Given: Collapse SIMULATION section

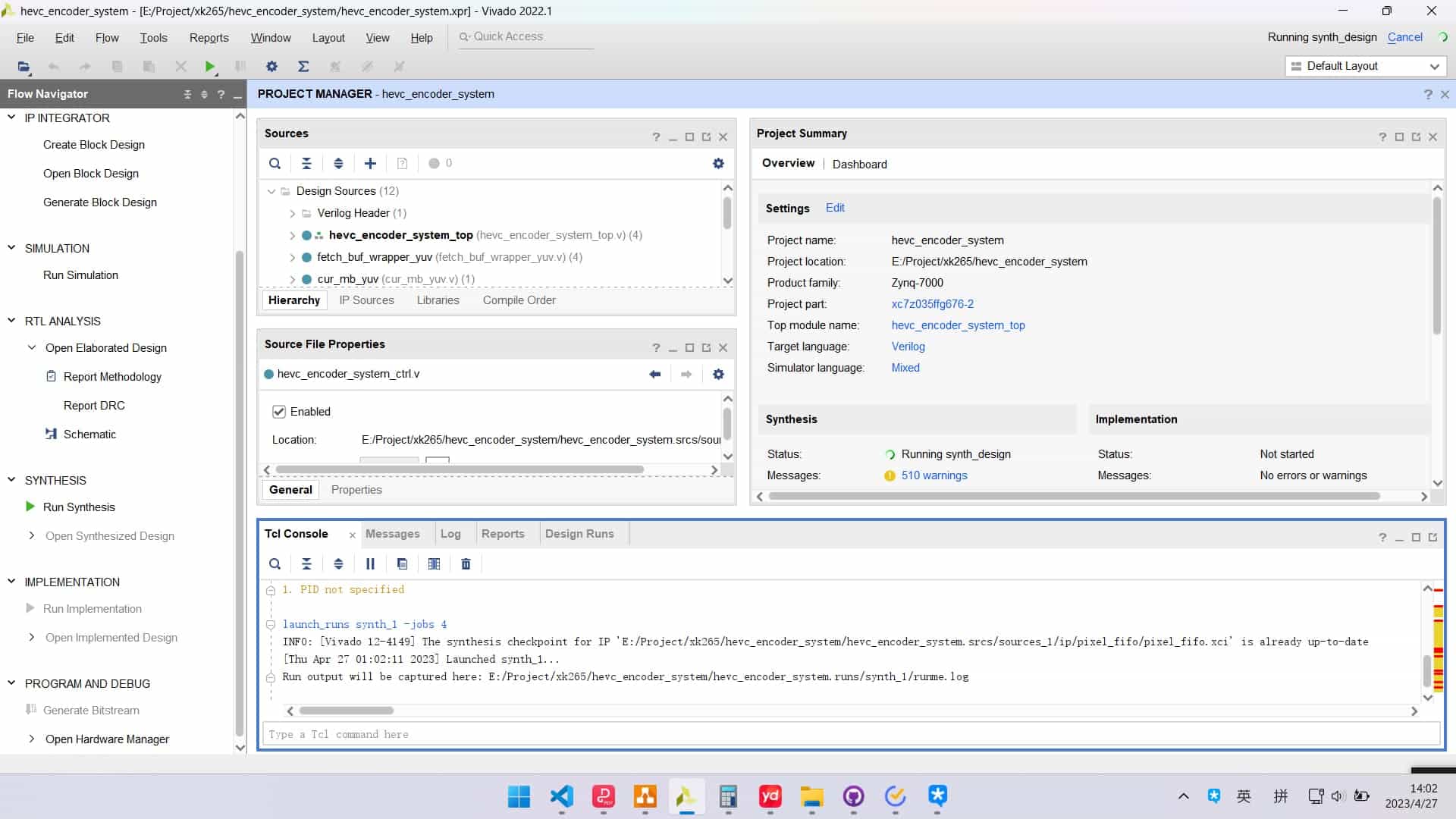Looking at the screenshot, I should pos(11,248).
